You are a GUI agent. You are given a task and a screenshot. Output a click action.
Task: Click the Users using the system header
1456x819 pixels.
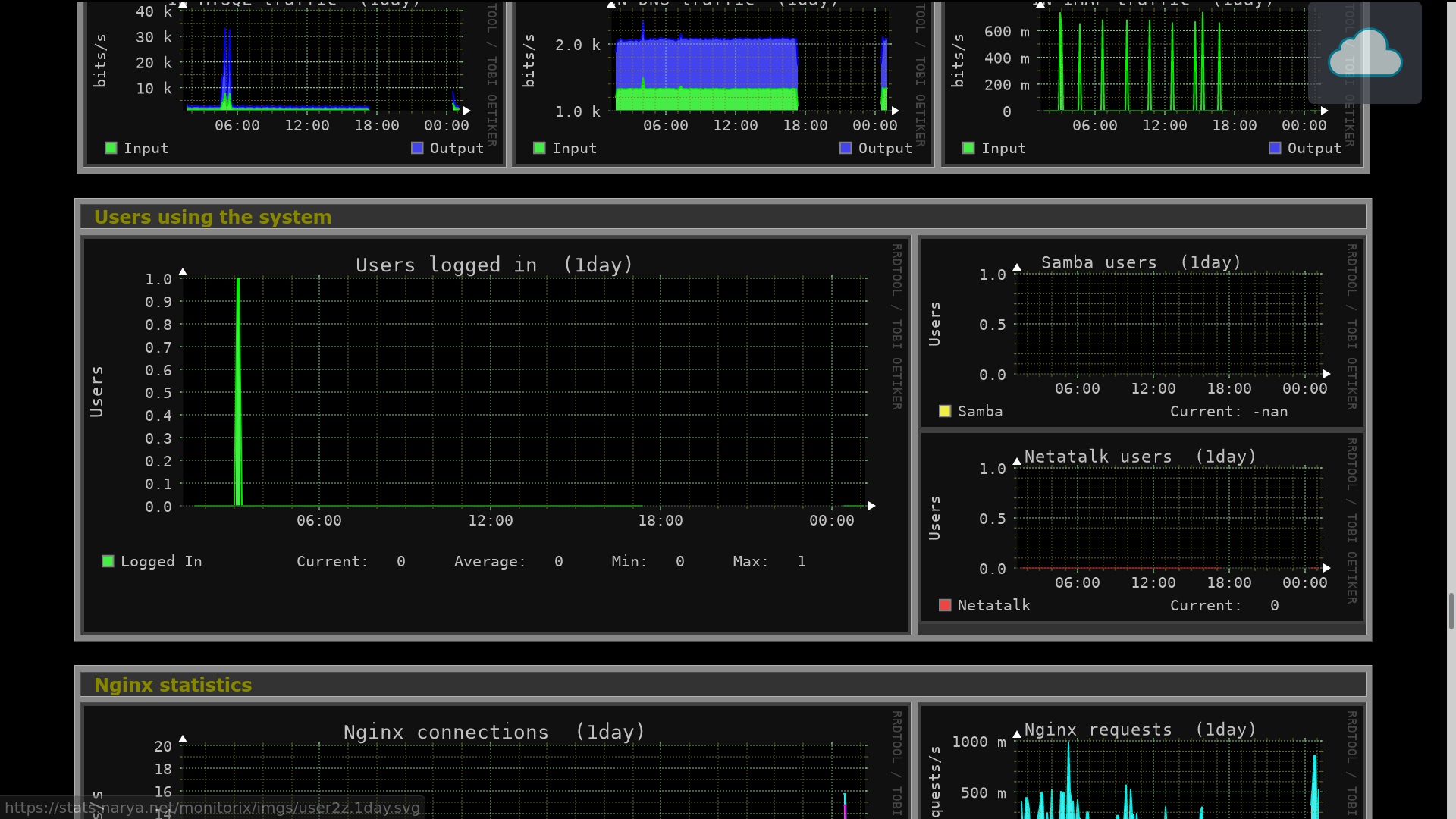(212, 217)
